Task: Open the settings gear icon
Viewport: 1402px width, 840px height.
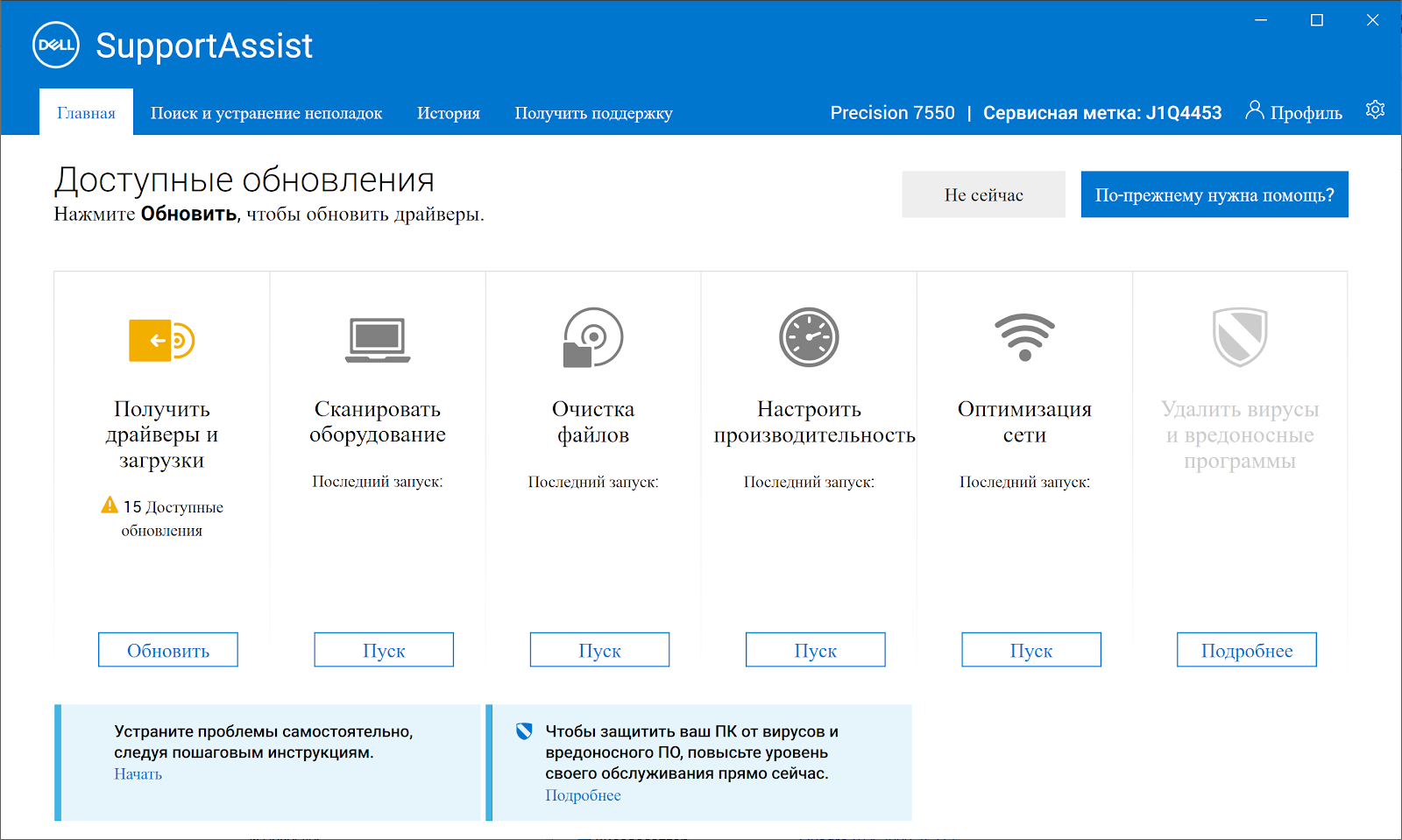Action: tap(1375, 109)
